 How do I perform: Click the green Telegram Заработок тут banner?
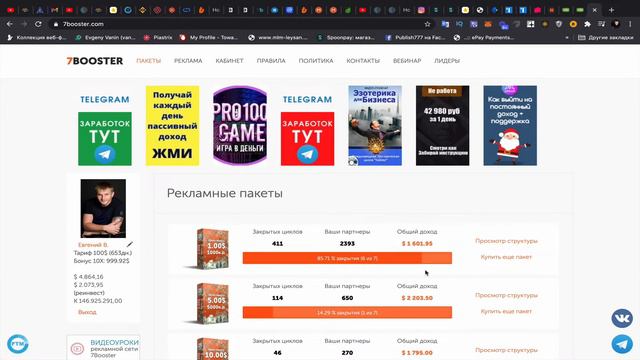[105, 126]
